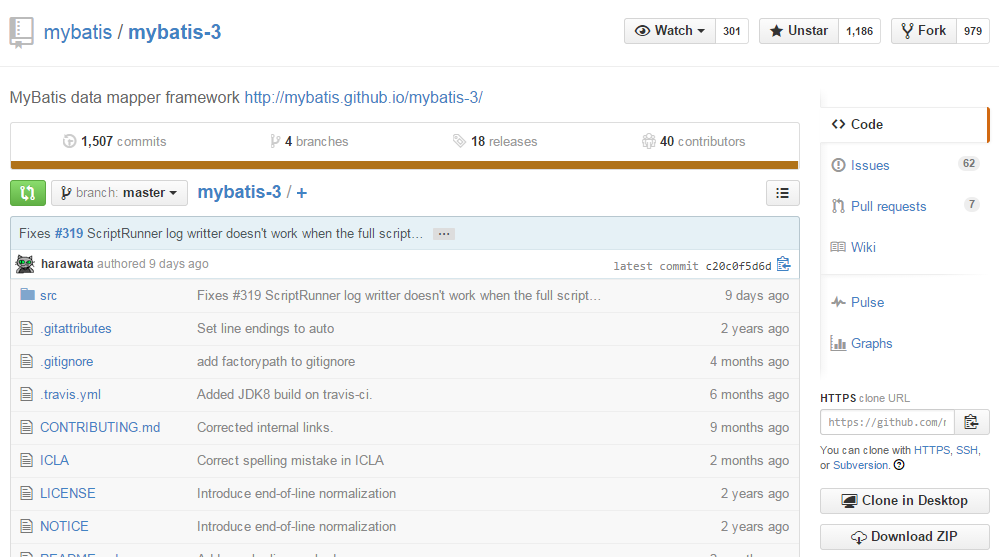This screenshot has width=999, height=557.
Task: Click the Issues exclamation icon in sidebar
Action: pos(838,165)
